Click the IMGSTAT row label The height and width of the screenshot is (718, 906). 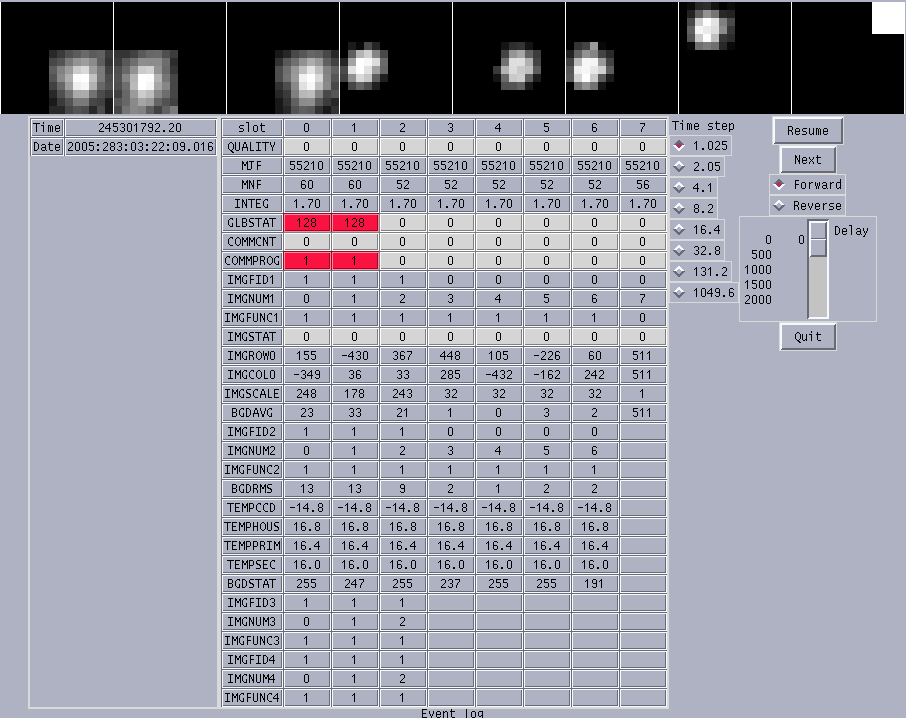click(x=252, y=337)
